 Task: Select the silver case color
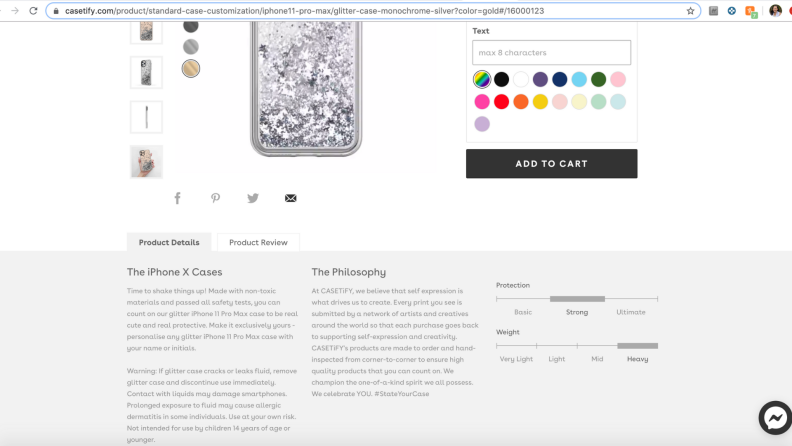[191, 47]
